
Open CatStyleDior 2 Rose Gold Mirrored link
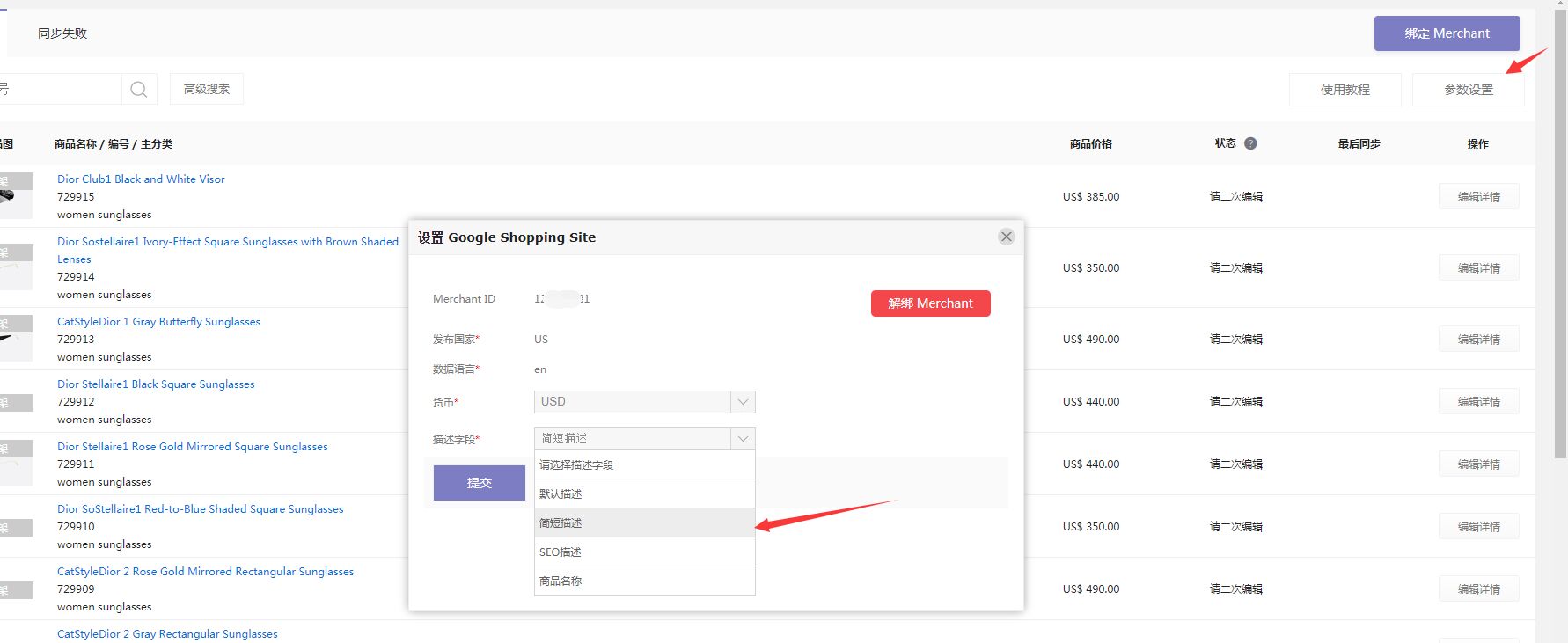(205, 571)
